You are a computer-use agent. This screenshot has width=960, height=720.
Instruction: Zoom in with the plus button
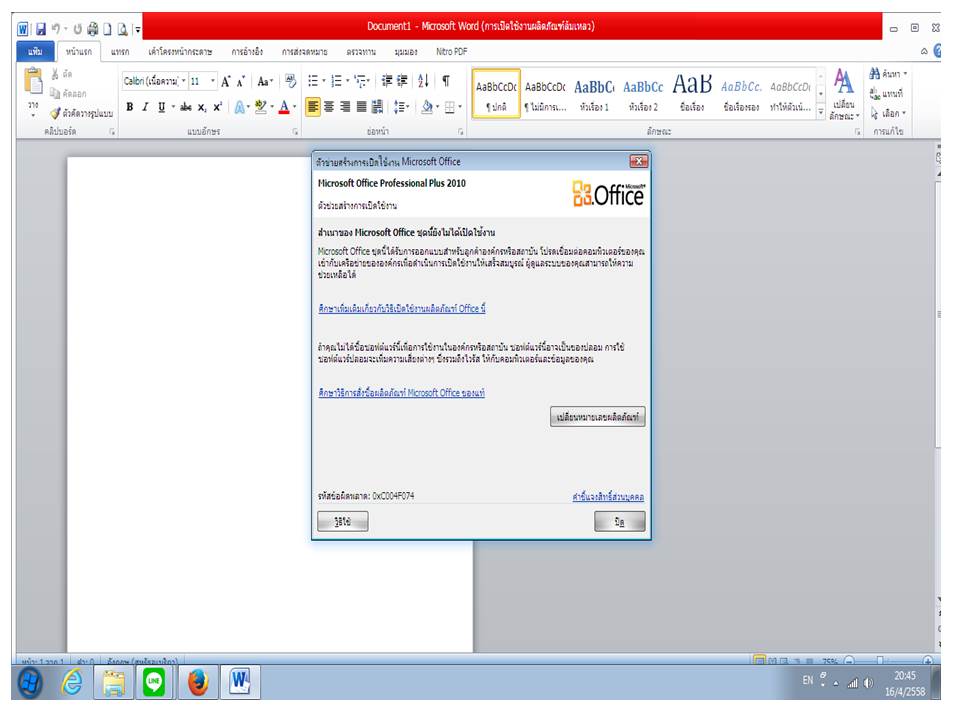(928, 661)
